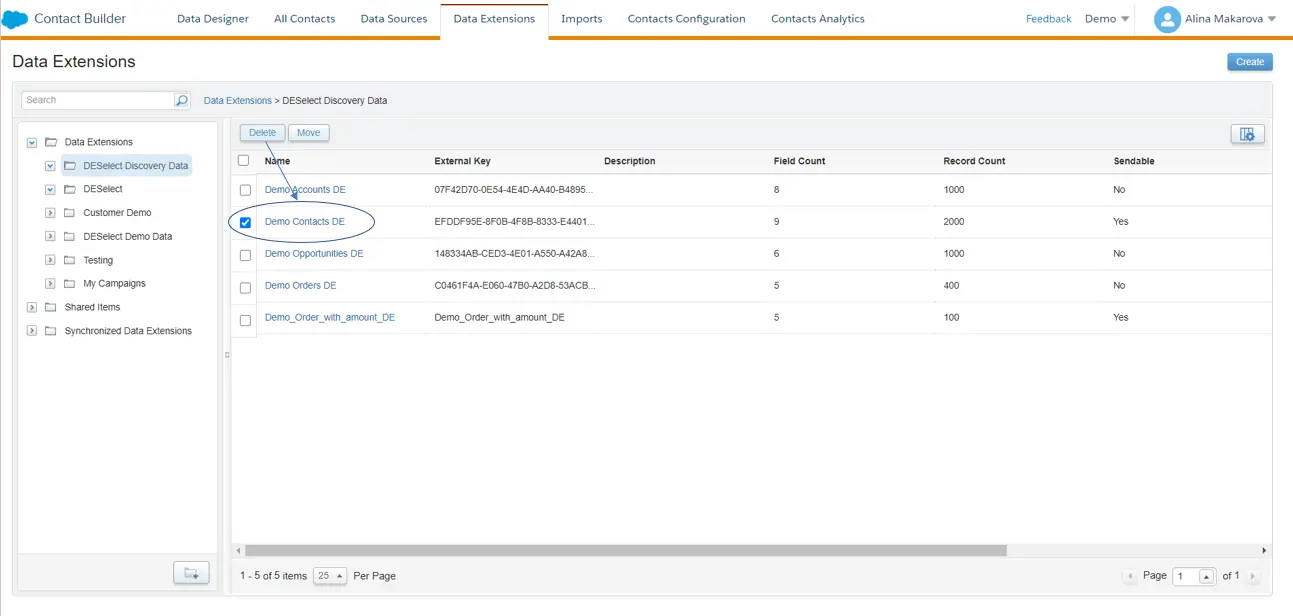
Task: Open the column settings gear icon
Action: click(1247, 134)
